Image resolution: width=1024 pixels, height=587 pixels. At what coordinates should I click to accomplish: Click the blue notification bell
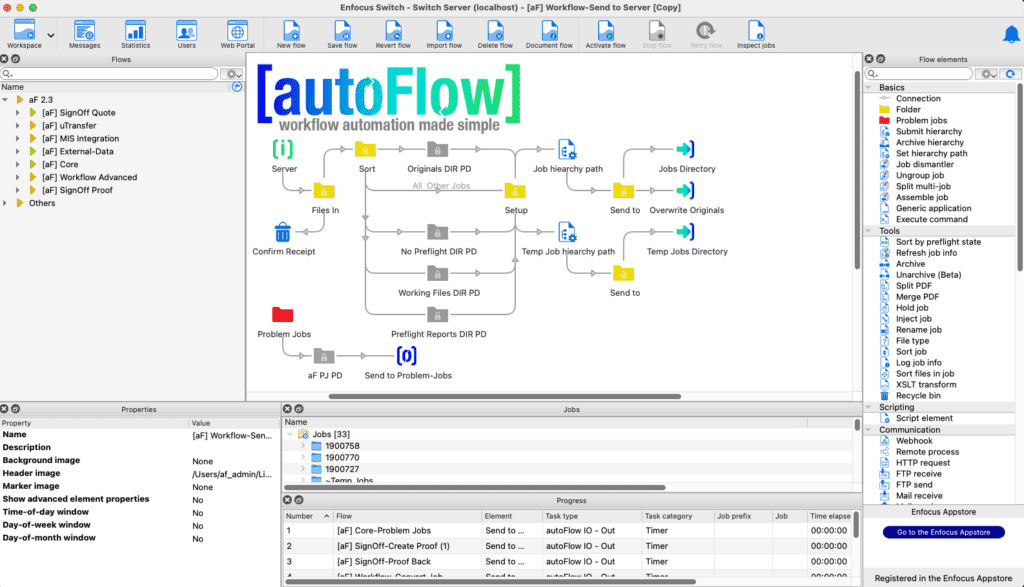[x=1011, y=34]
